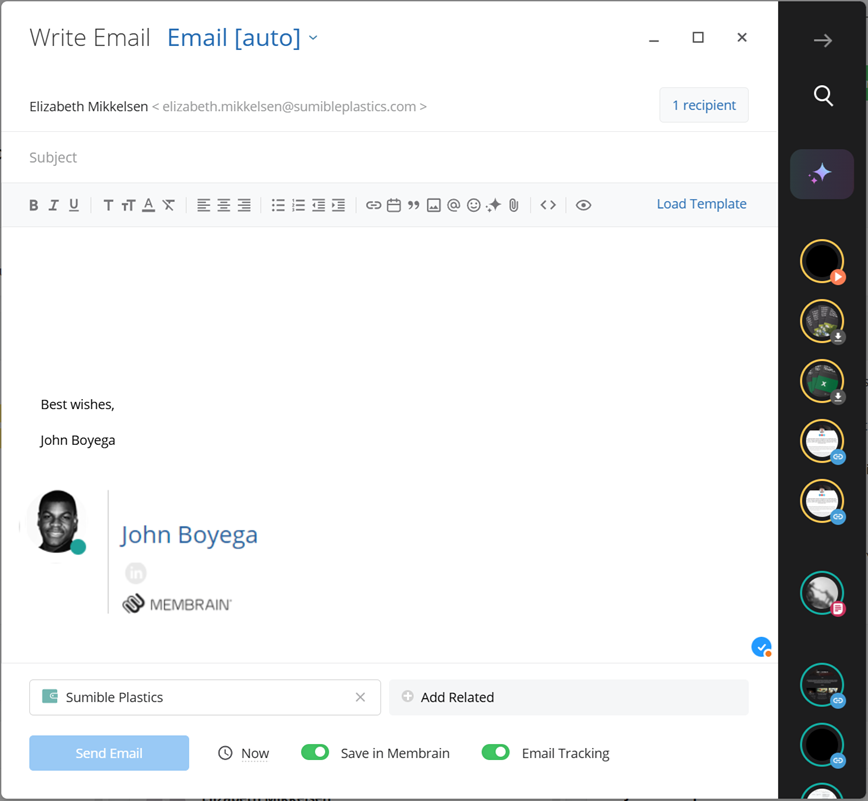Image resolution: width=868 pixels, height=801 pixels.
Task: Click the Load Template link
Action: [x=701, y=204]
